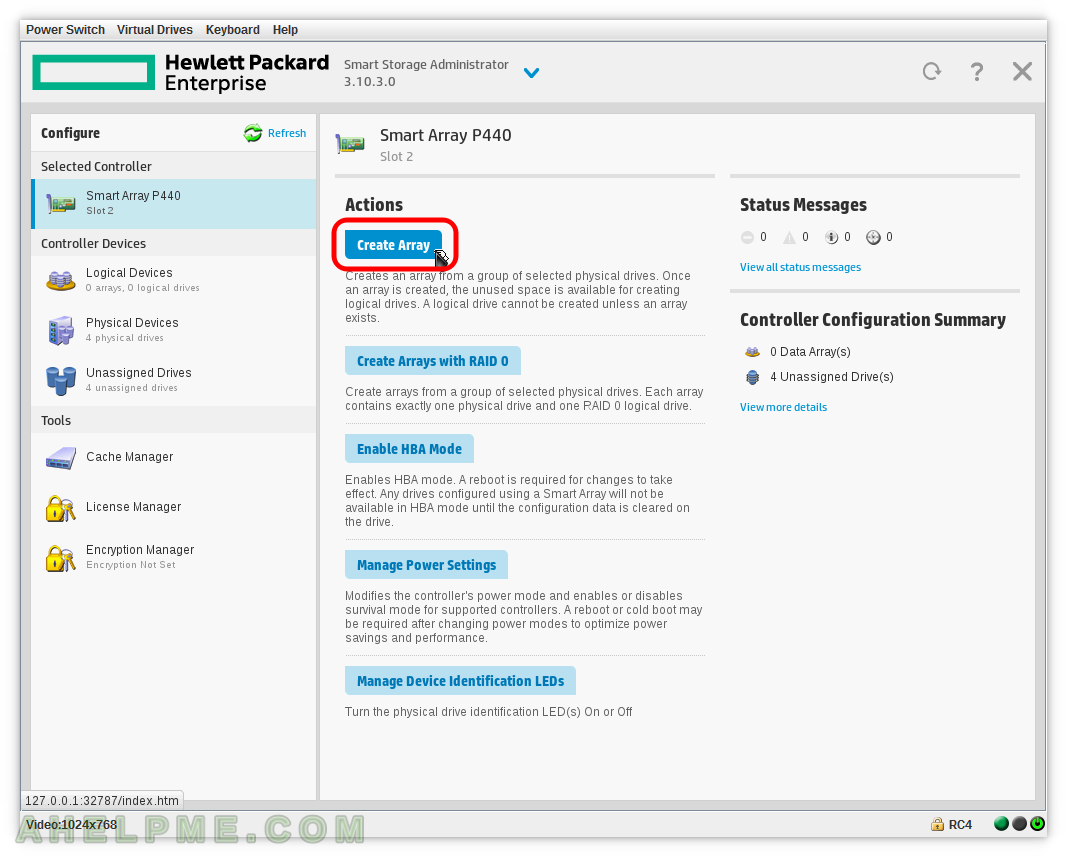This screenshot has width=1067, height=857.
Task: Open Unassigned Drives
Action: click(x=174, y=380)
